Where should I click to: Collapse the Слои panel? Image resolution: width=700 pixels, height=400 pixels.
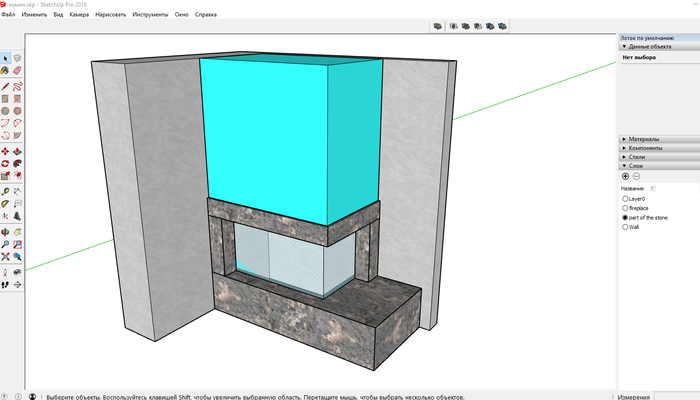[x=636, y=166]
